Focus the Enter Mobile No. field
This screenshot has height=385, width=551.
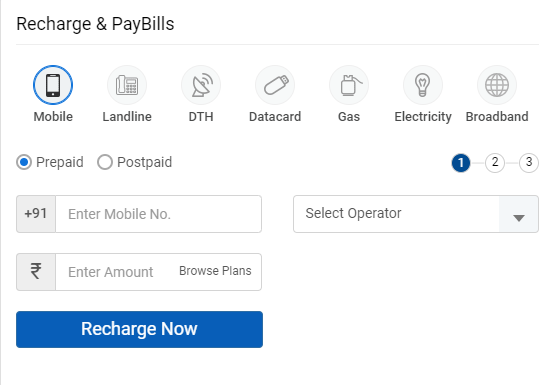pos(158,214)
